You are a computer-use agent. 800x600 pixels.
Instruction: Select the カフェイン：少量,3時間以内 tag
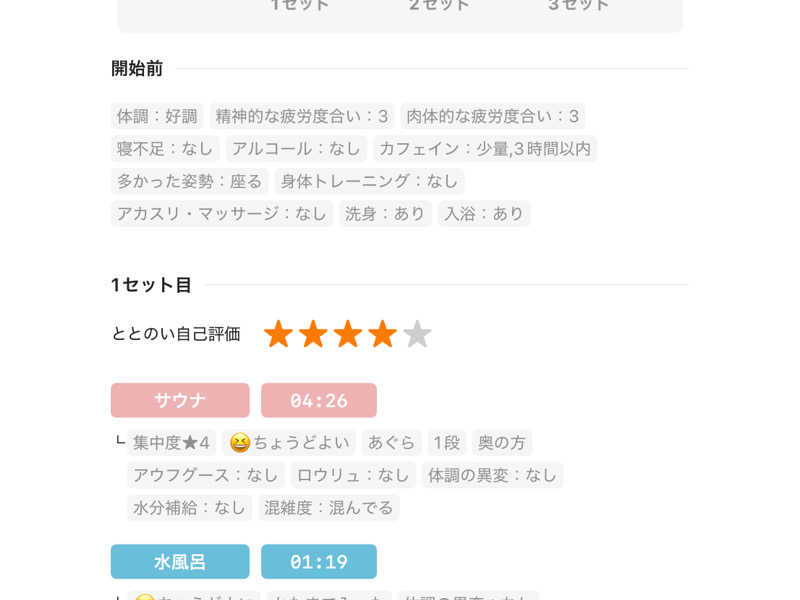click(485, 149)
